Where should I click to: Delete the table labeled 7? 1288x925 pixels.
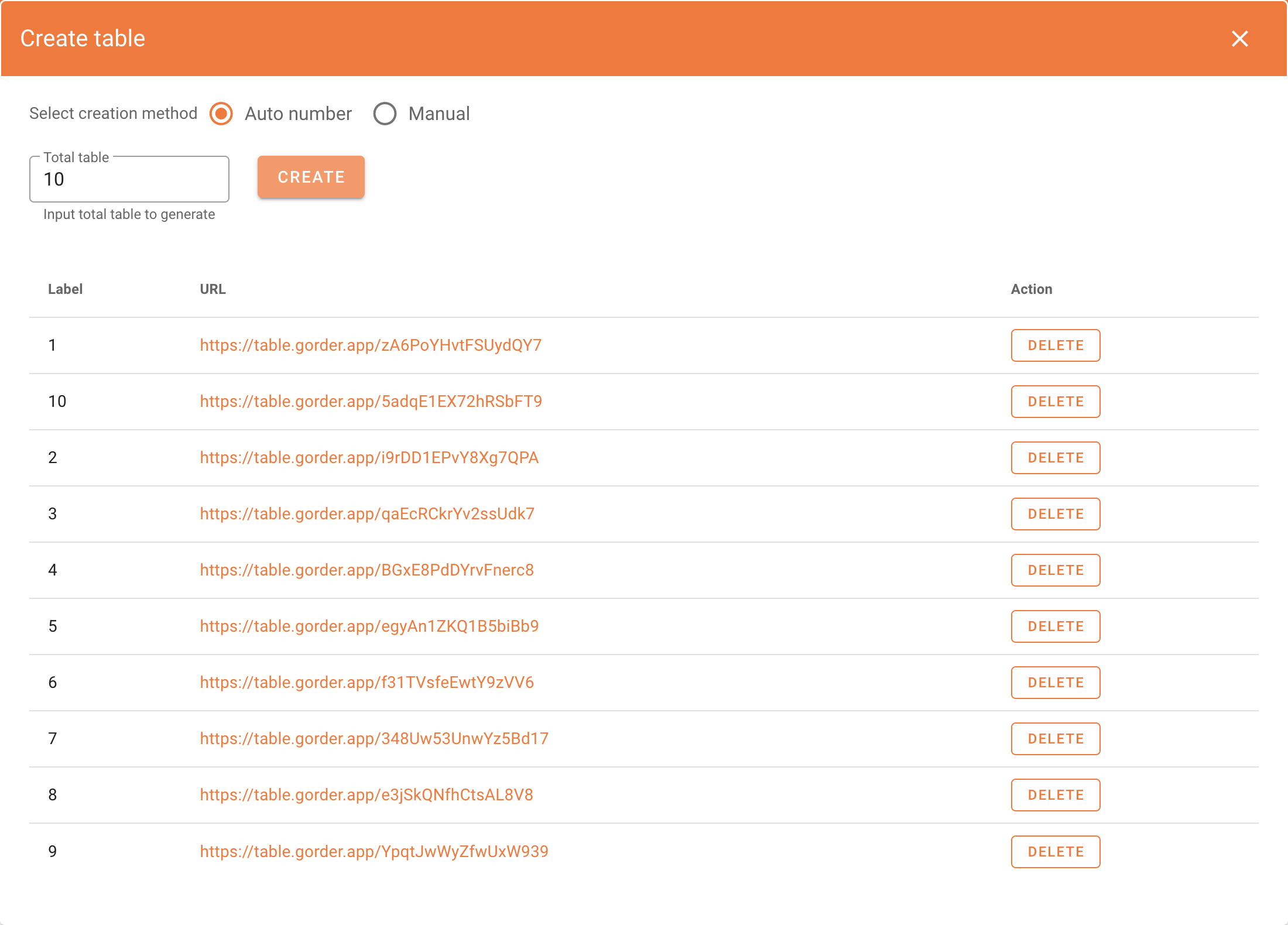1056,739
